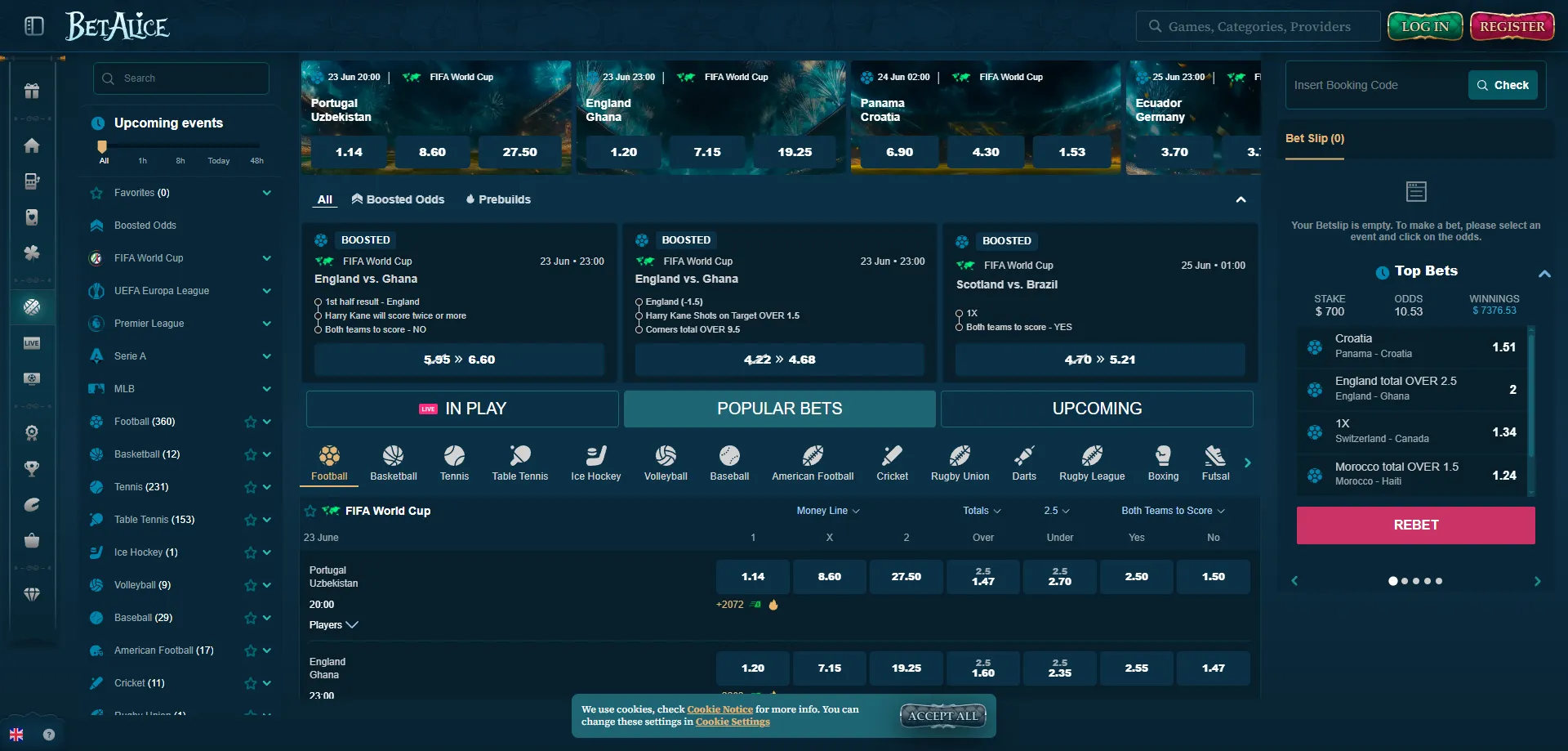The width and height of the screenshot is (1568, 751).
Task: Click the LOG IN button
Action: [1425, 26]
